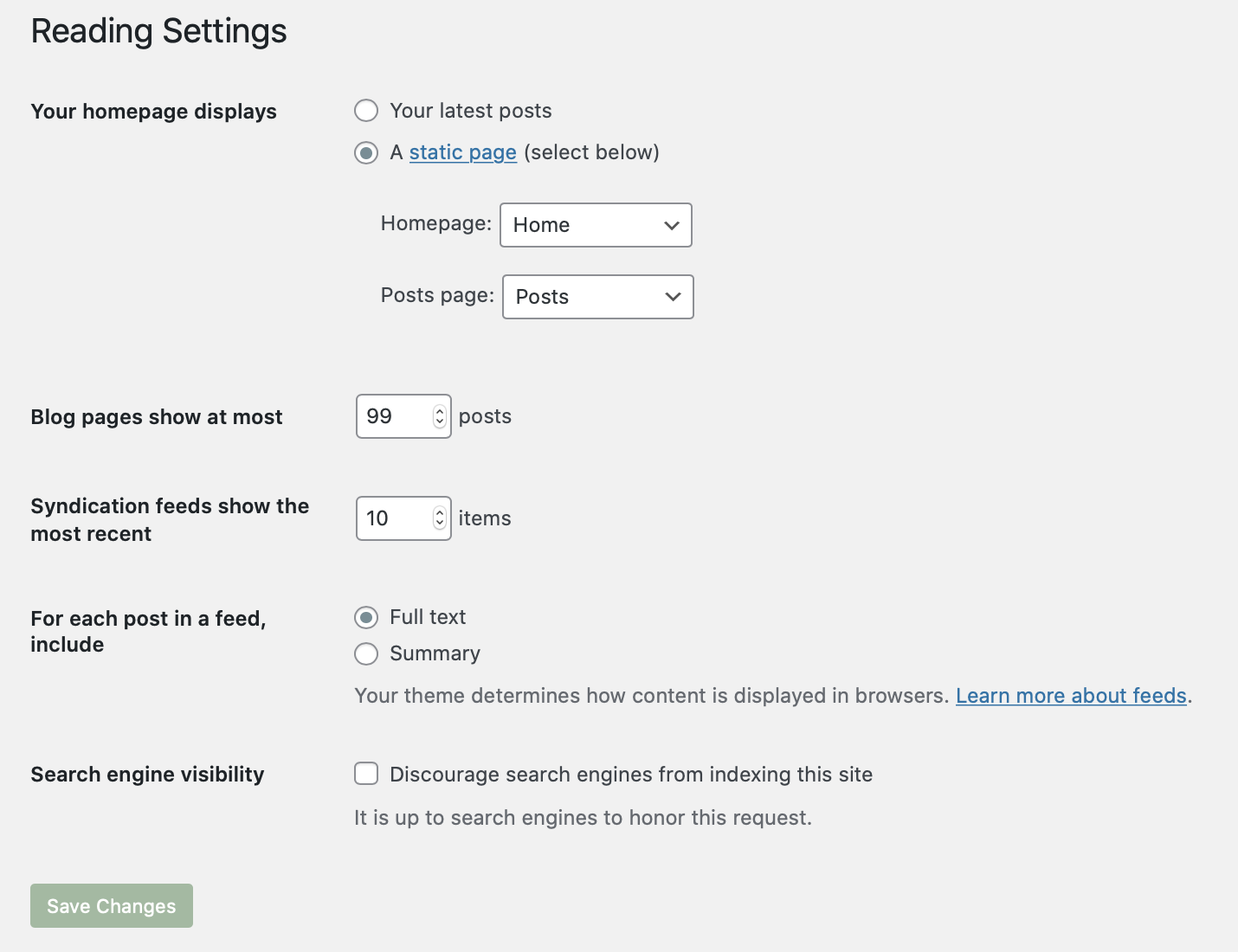Open the 'static page' hyperlink
This screenshot has height=952, width=1238.
pos(462,152)
